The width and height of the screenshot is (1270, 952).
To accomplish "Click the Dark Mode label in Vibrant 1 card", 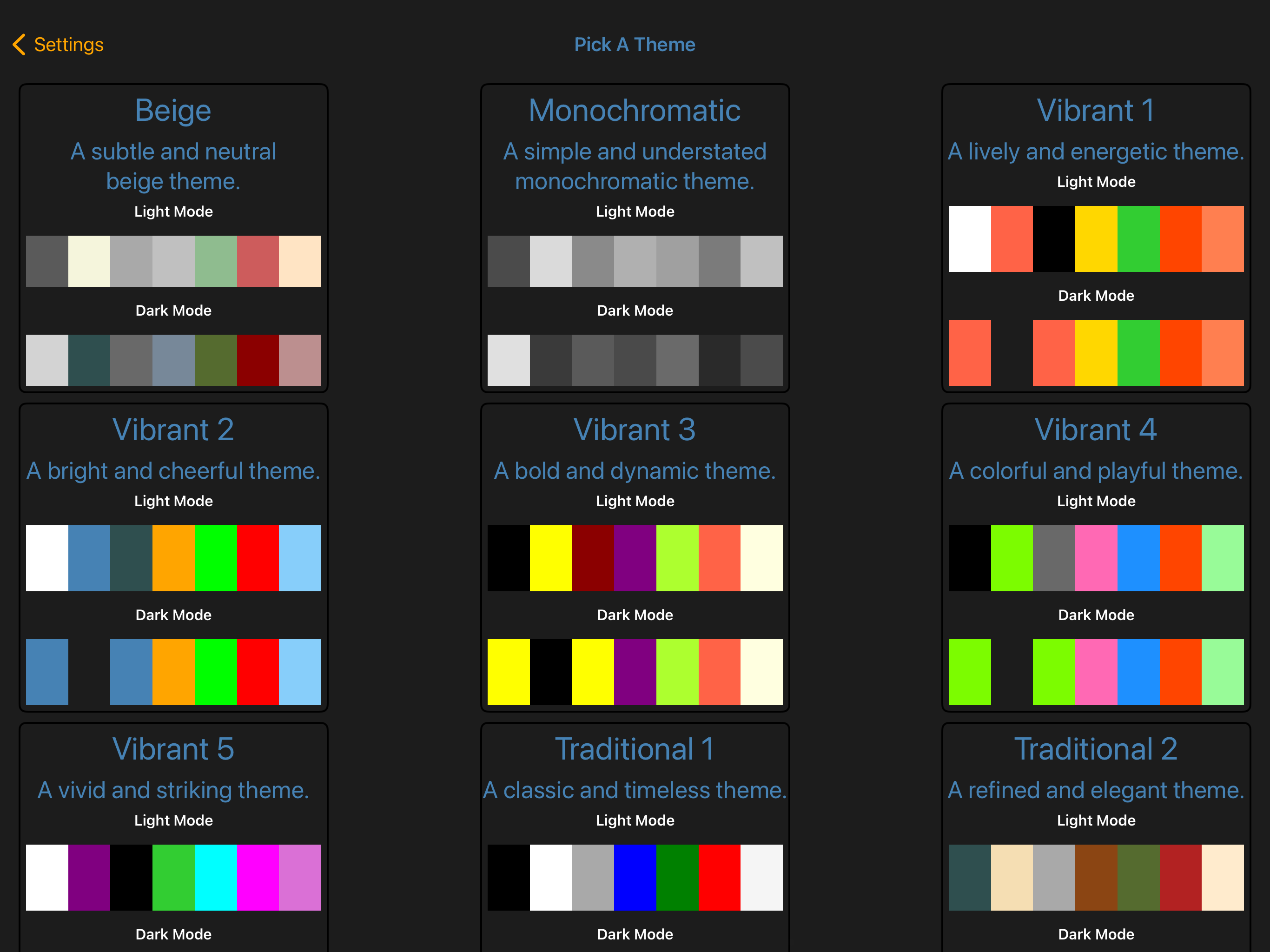I will point(1096,296).
